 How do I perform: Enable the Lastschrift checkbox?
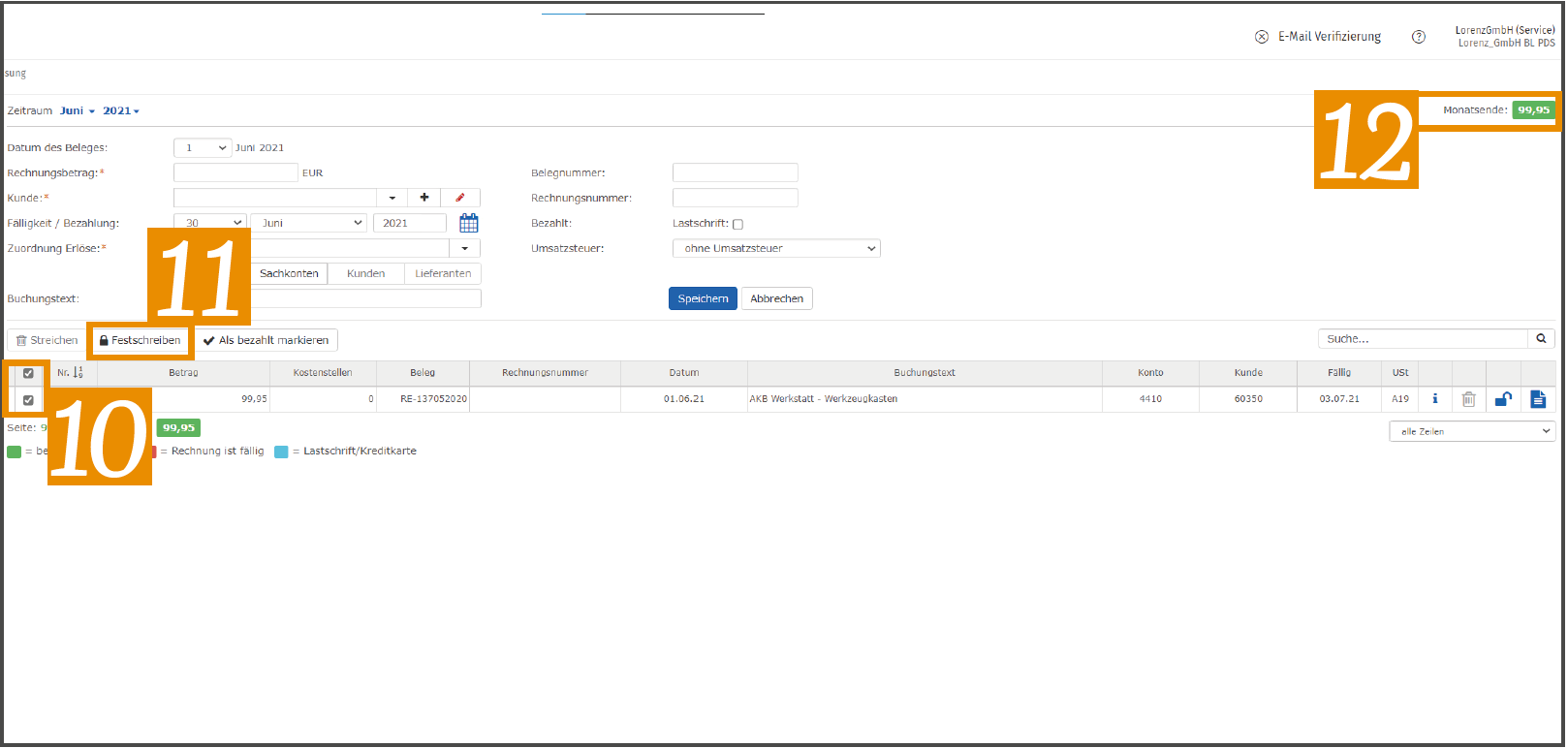coord(737,224)
